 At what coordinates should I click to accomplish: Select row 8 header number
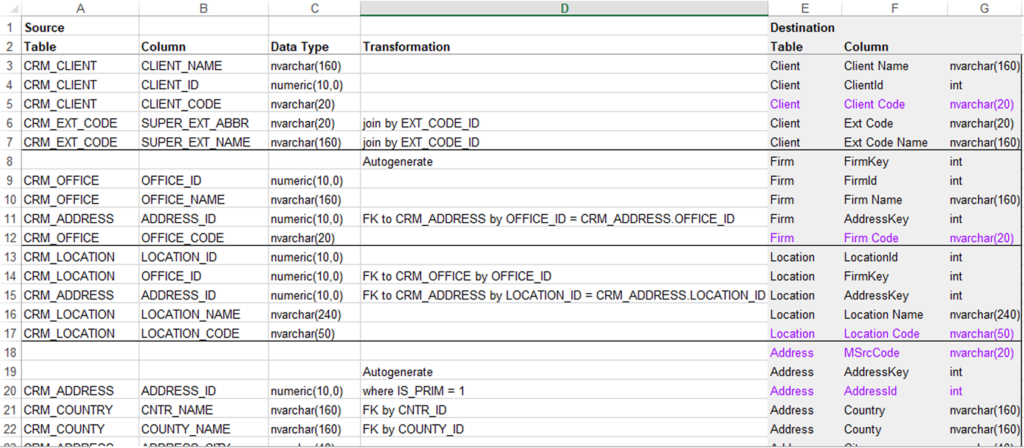10,161
